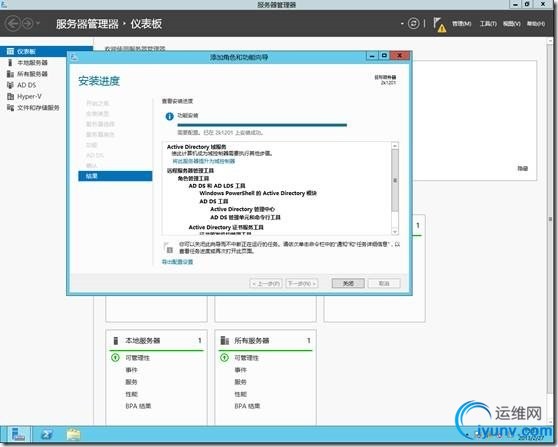This screenshot has width=558, height=447.
Task: Click 服务 in the 本地服务器 tile
Action: pos(131,382)
